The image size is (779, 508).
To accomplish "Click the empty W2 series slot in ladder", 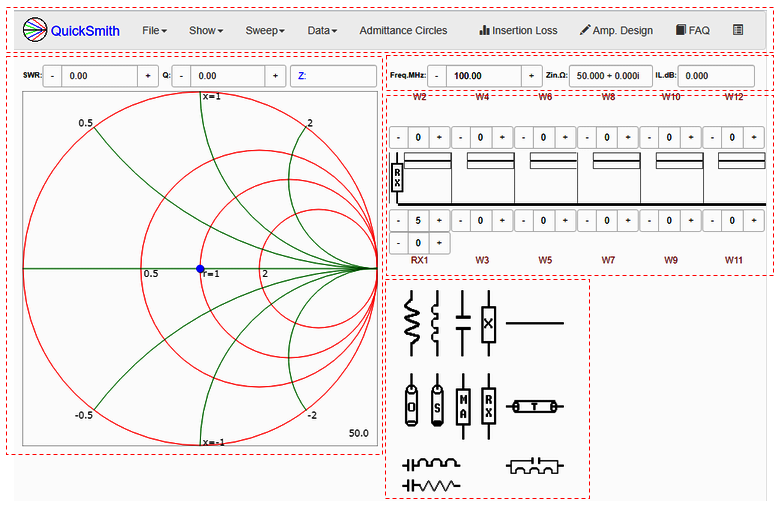I will (x=428, y=161).
